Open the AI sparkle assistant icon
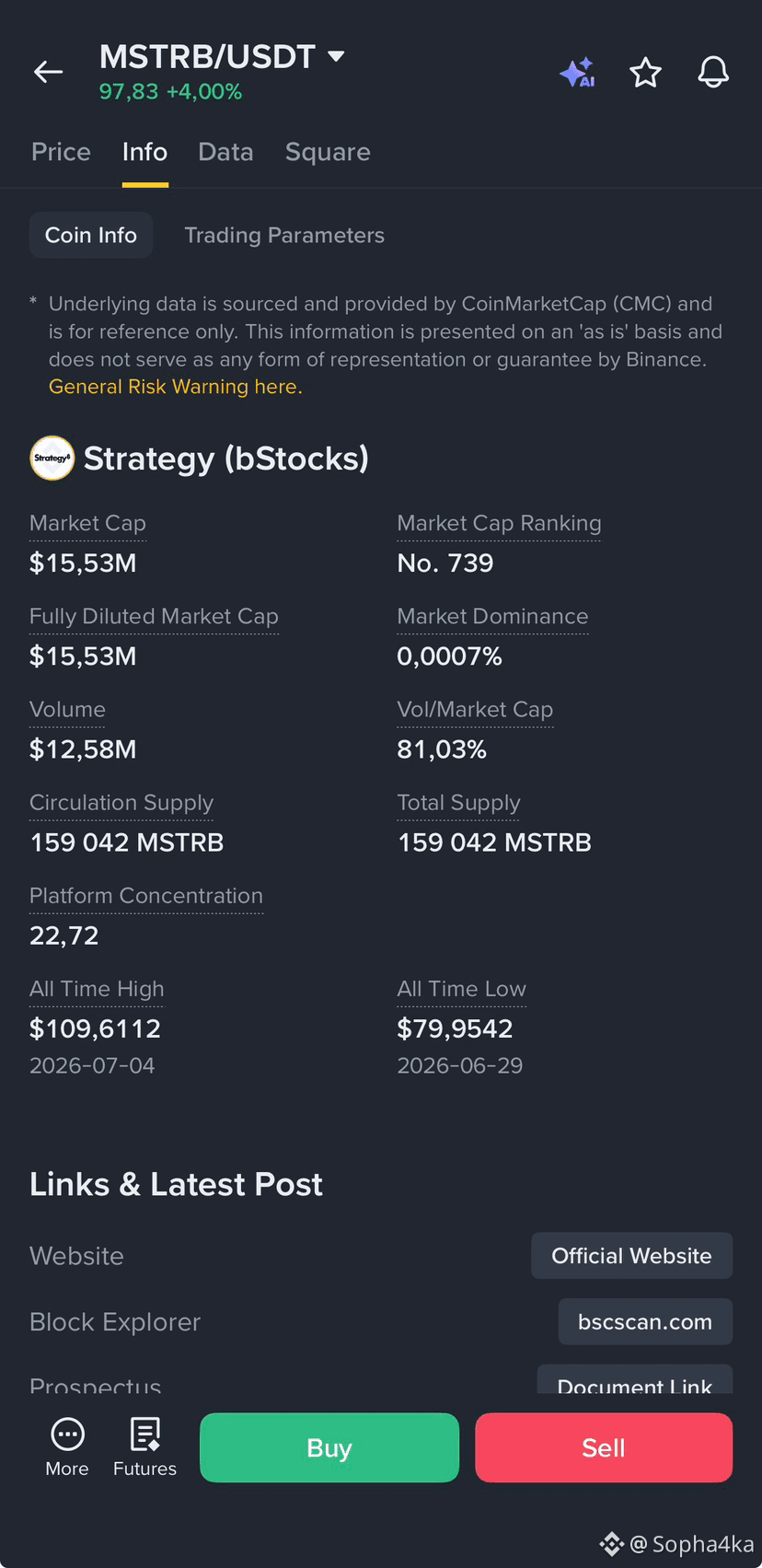The image size is (762, 1568). point(578,73)
